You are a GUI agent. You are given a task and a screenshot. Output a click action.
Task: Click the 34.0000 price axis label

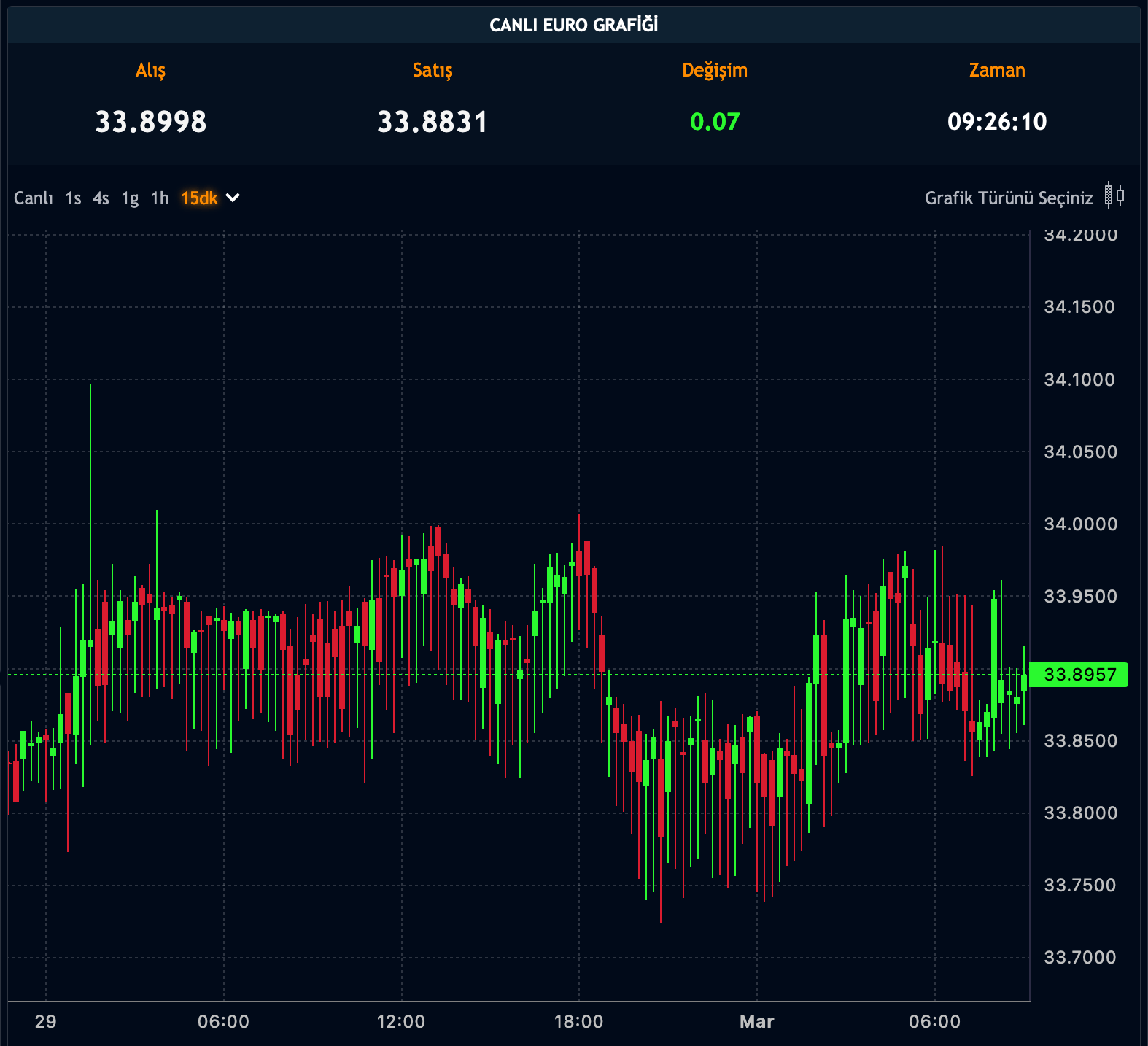(x=1080, y=524)
